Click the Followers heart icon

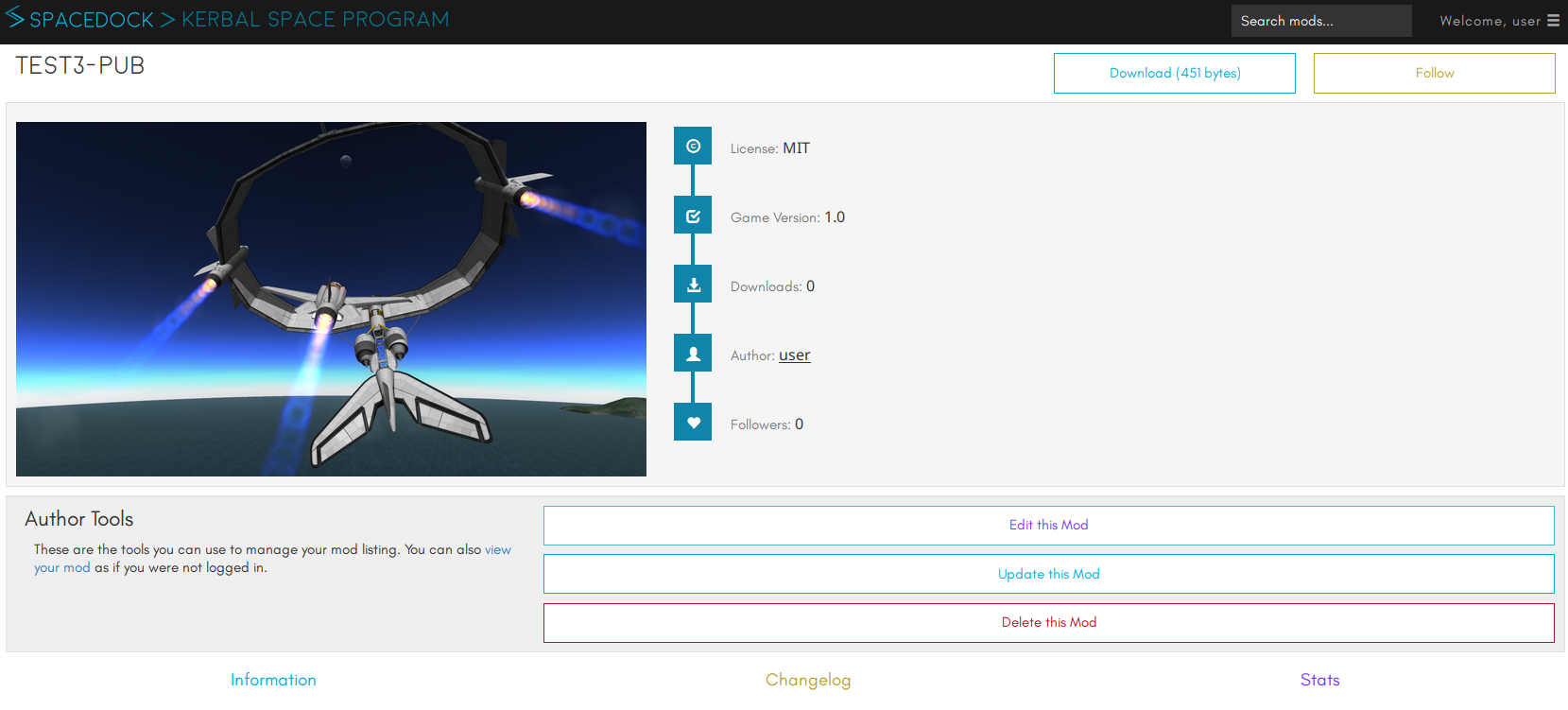click(x=693, y=423)
